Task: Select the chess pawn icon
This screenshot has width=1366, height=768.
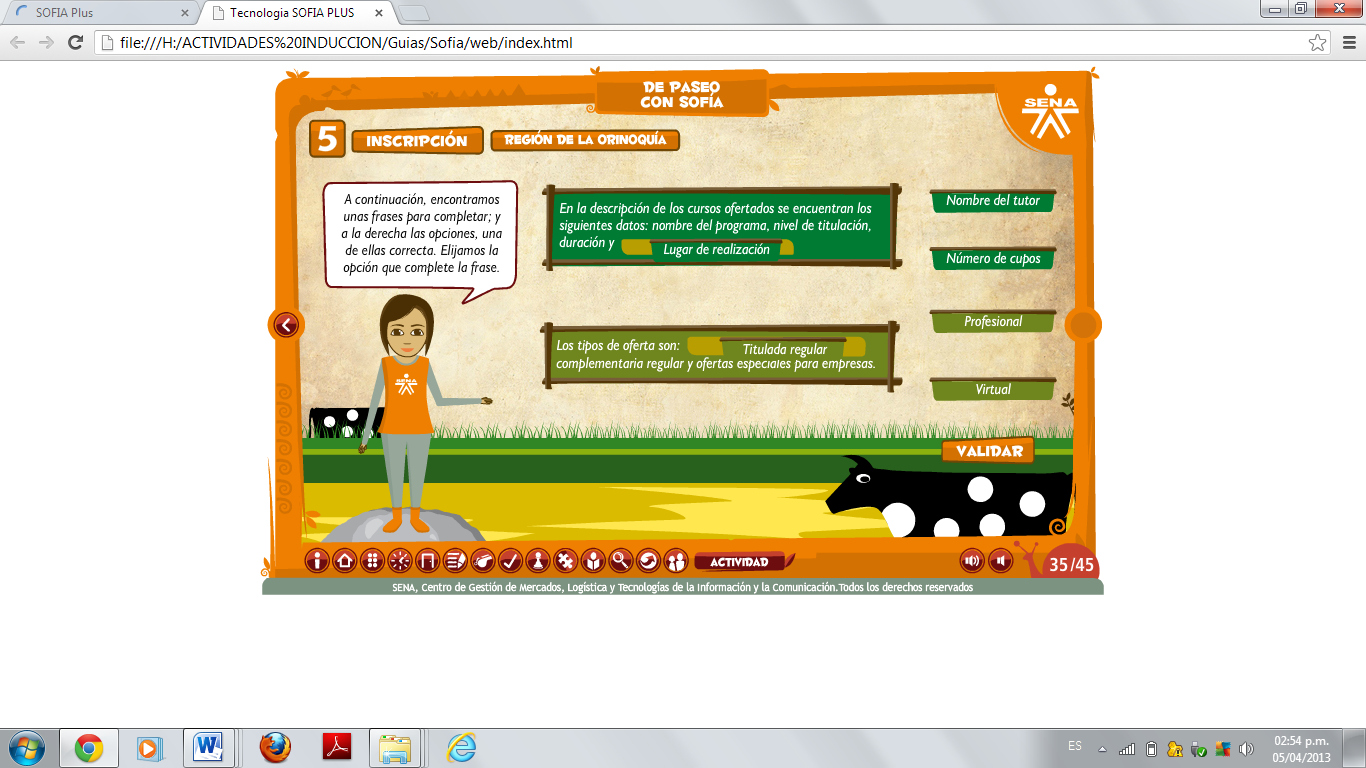Action: pos(538,561)
